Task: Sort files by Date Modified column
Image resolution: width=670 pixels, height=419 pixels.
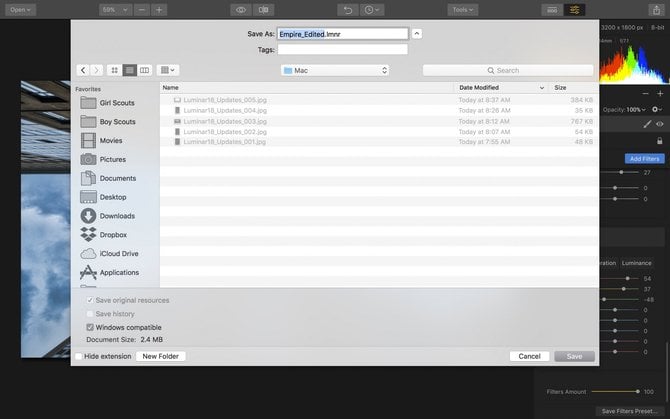Action: point(501,88)
